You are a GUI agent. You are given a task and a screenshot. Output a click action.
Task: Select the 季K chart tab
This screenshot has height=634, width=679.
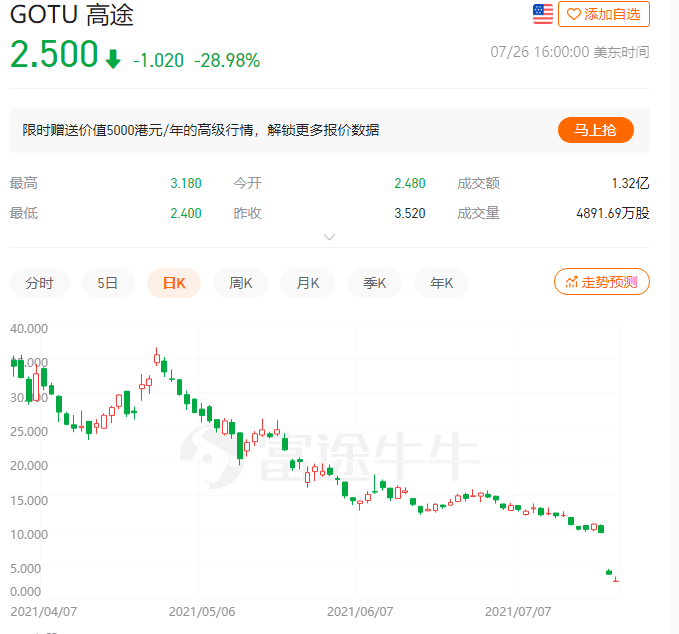pyautogui.click(x=374, y=283)
